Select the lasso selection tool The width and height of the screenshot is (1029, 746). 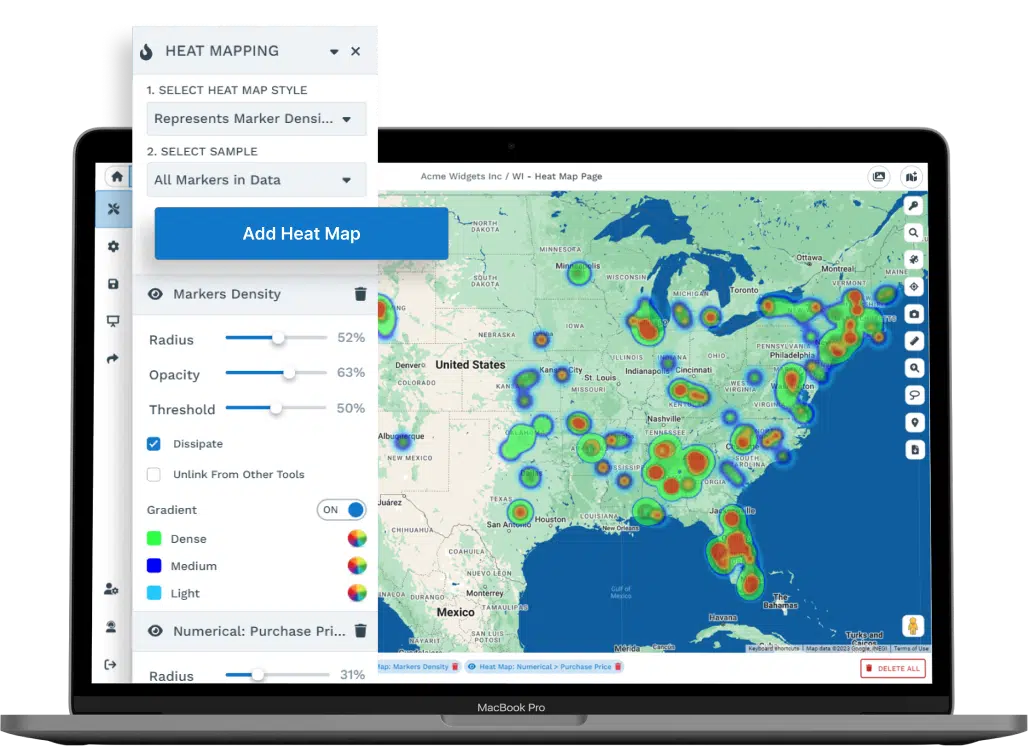click(914, 396)
